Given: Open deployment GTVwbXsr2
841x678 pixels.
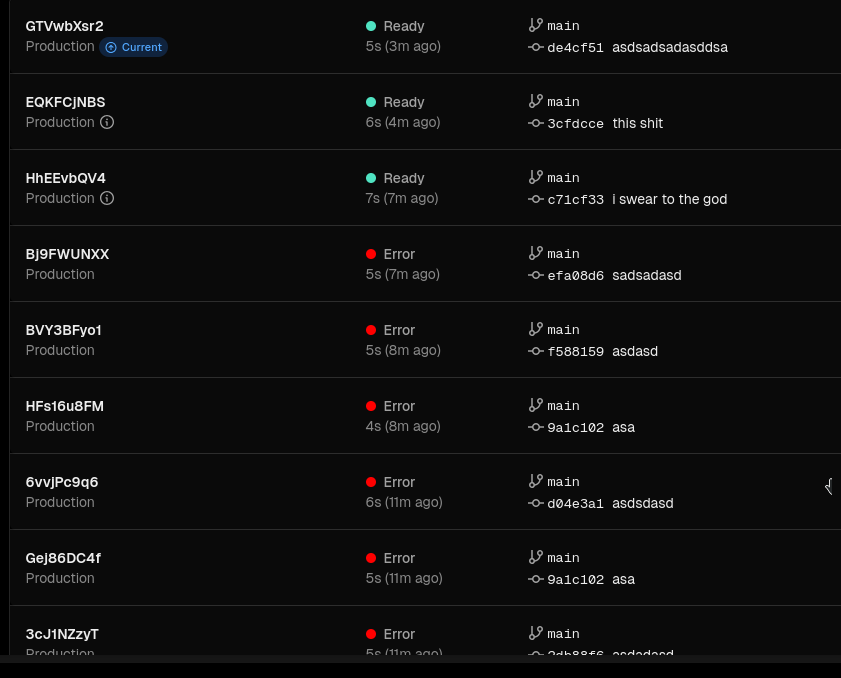Looking at the screenshot, I should pyautogui.click(x=64, y=26).
